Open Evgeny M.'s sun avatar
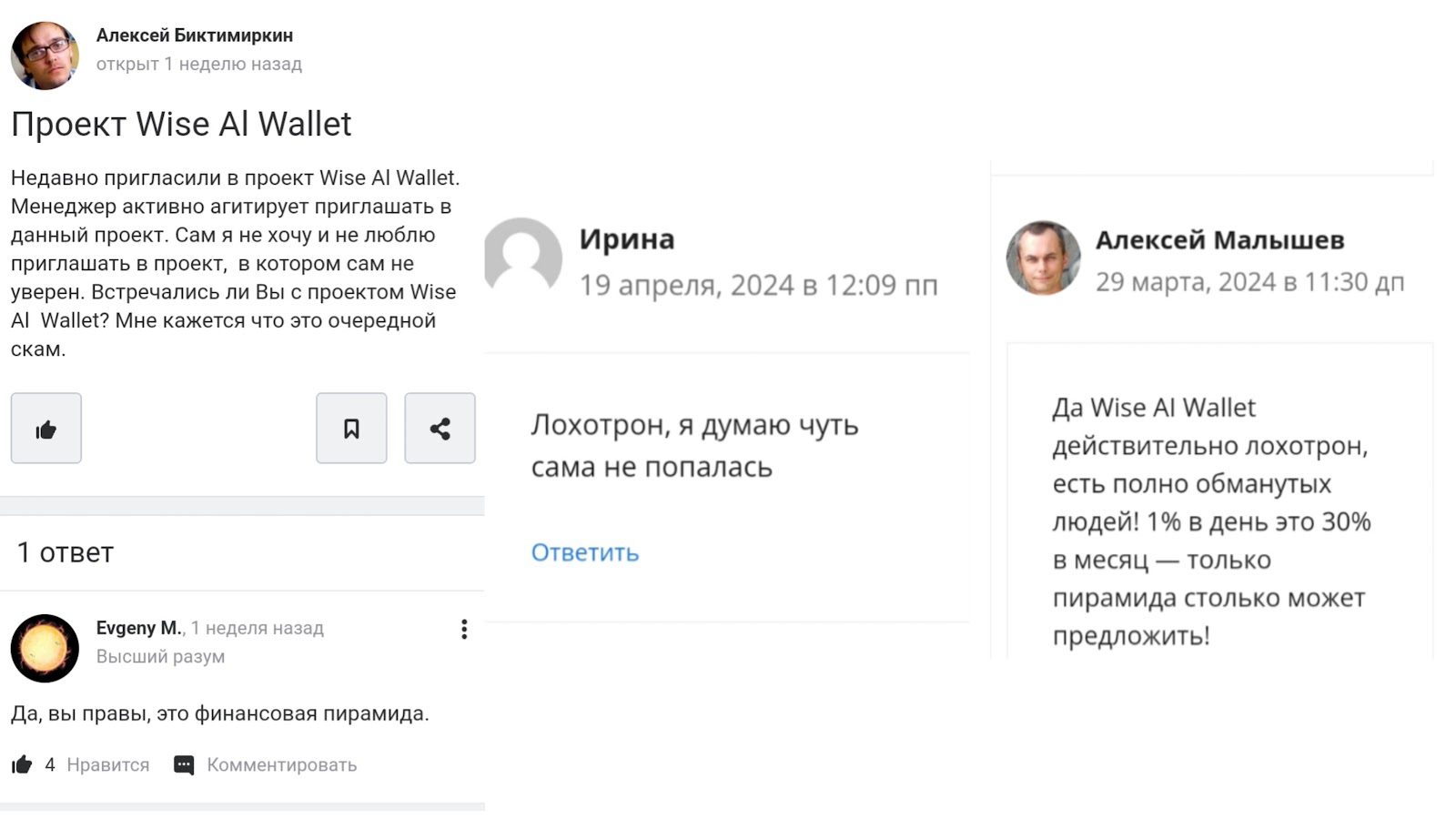The image size is (1456, 819). click(45, 649)
